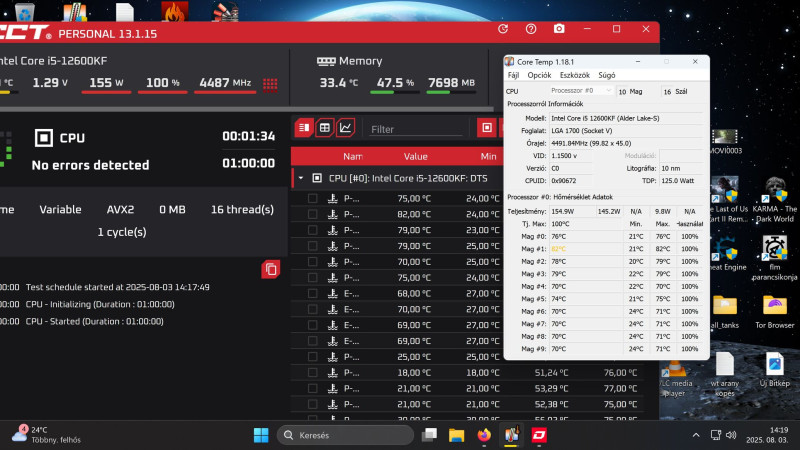Take a screenshot with OCCT camera icon

(x=559, y=29)
